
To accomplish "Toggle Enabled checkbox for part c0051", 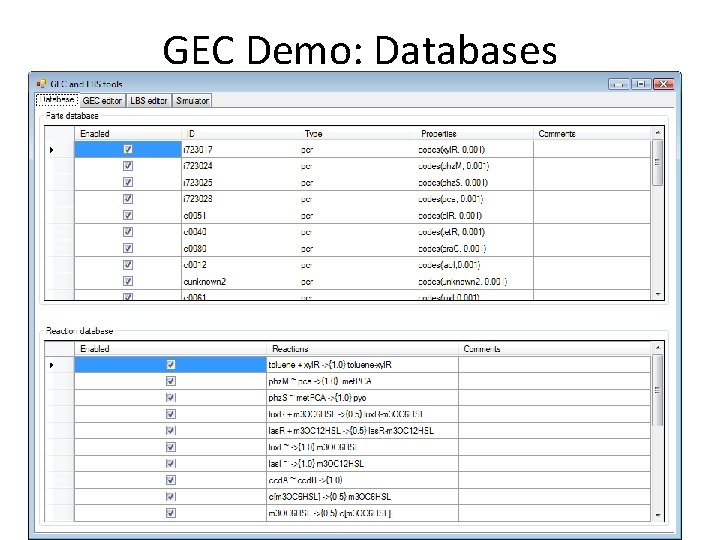I will 128,215.
